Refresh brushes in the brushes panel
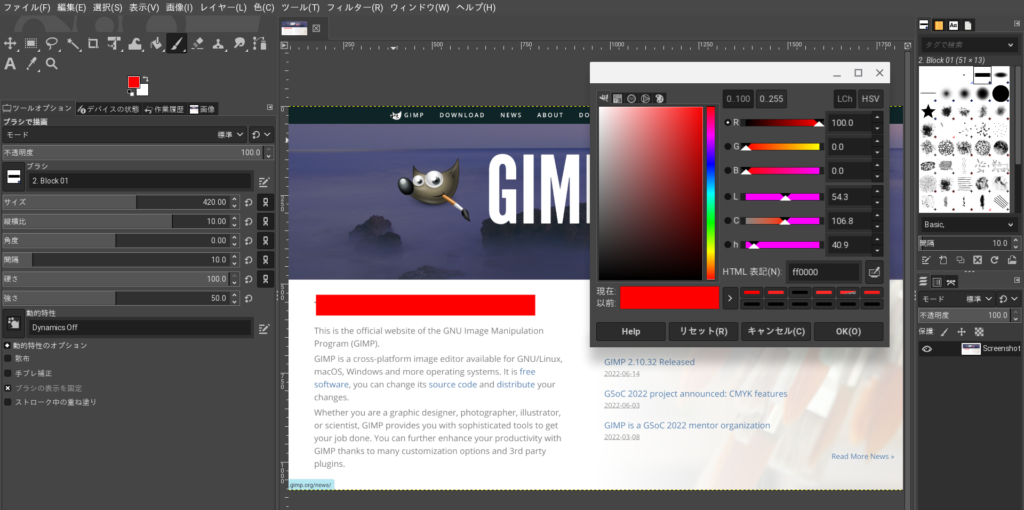 pos(994,260)
